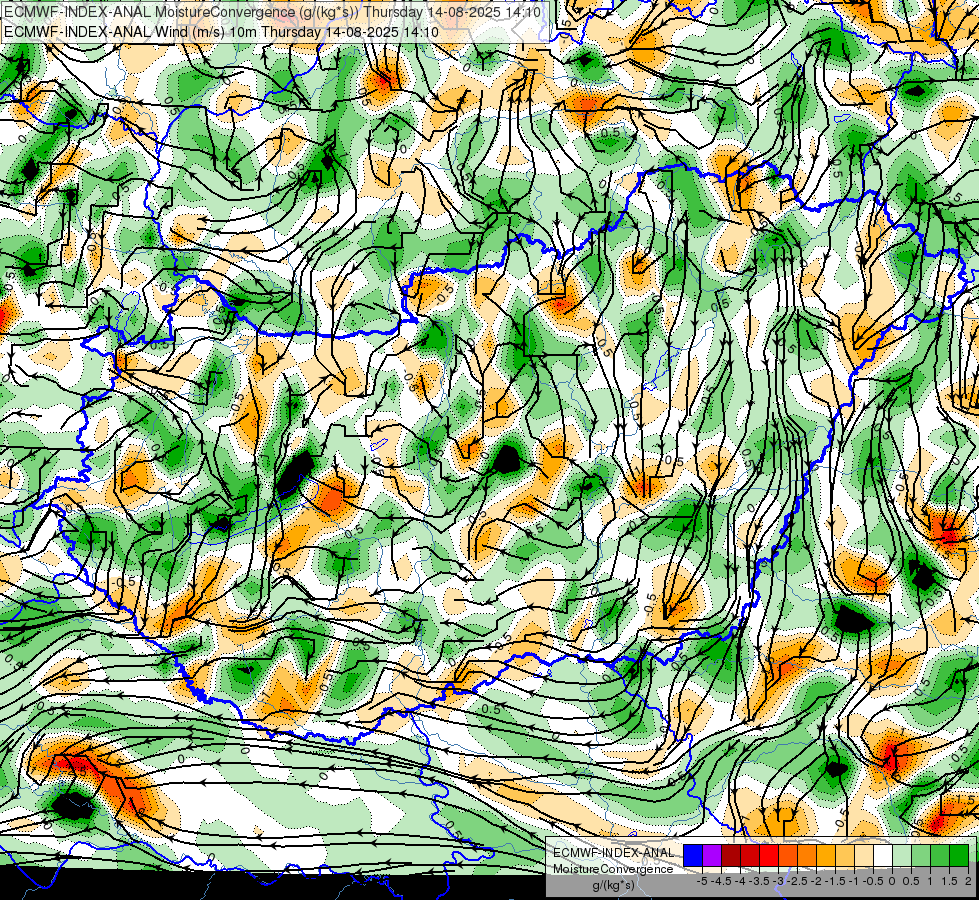This screenshot has width=979, height=900.
Task: Click the '-3.5' tick on the legend scale
Action: [759, 881]
